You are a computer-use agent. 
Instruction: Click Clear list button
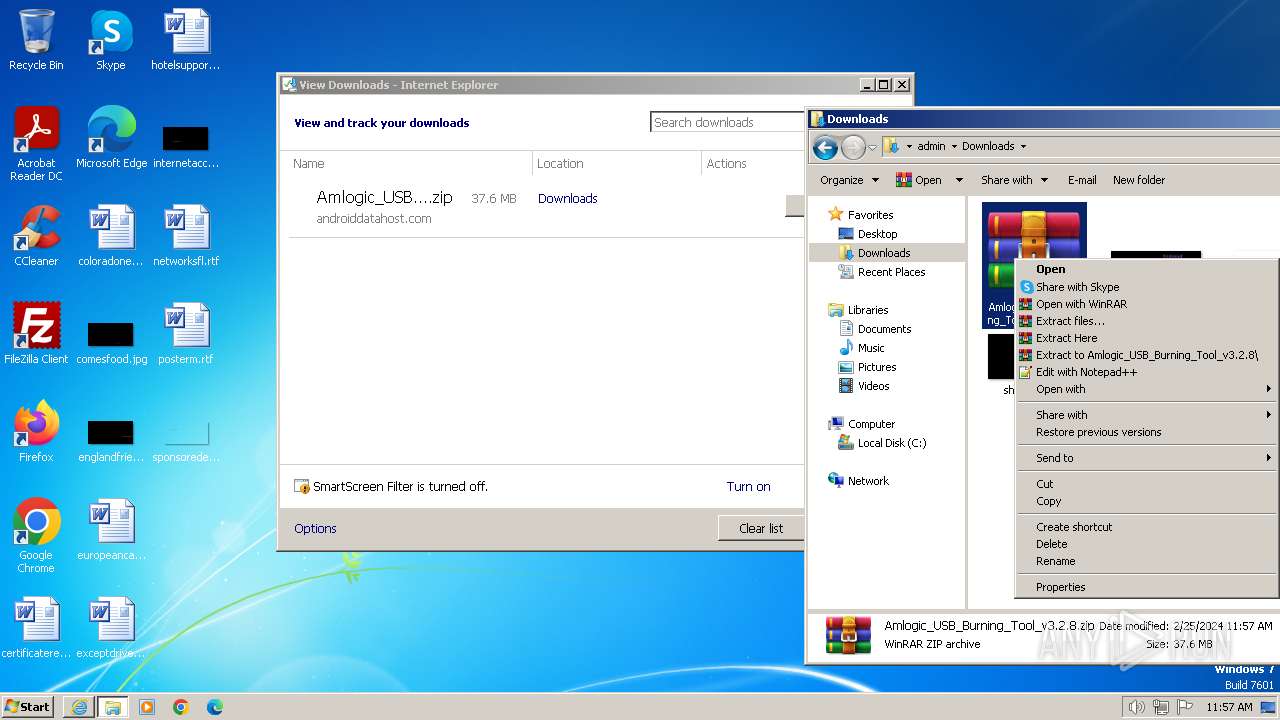[761, 528]
